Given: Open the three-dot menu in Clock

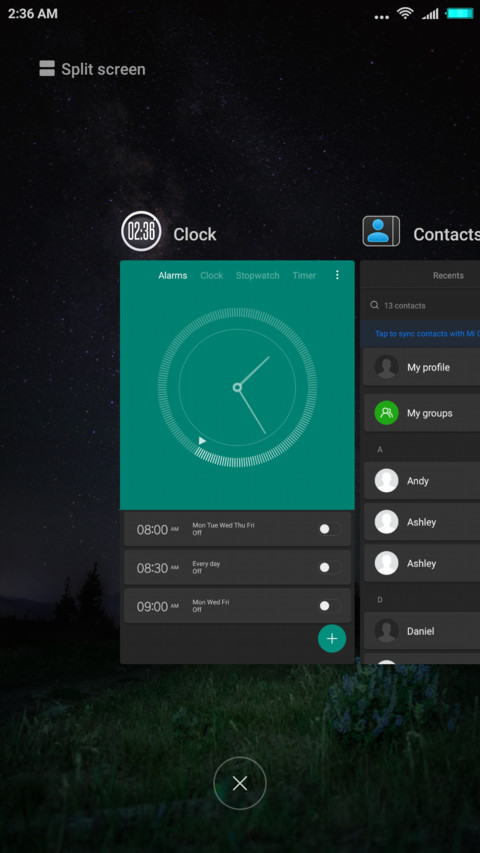Looking at the screenshot, I should (x=337, y=275).
